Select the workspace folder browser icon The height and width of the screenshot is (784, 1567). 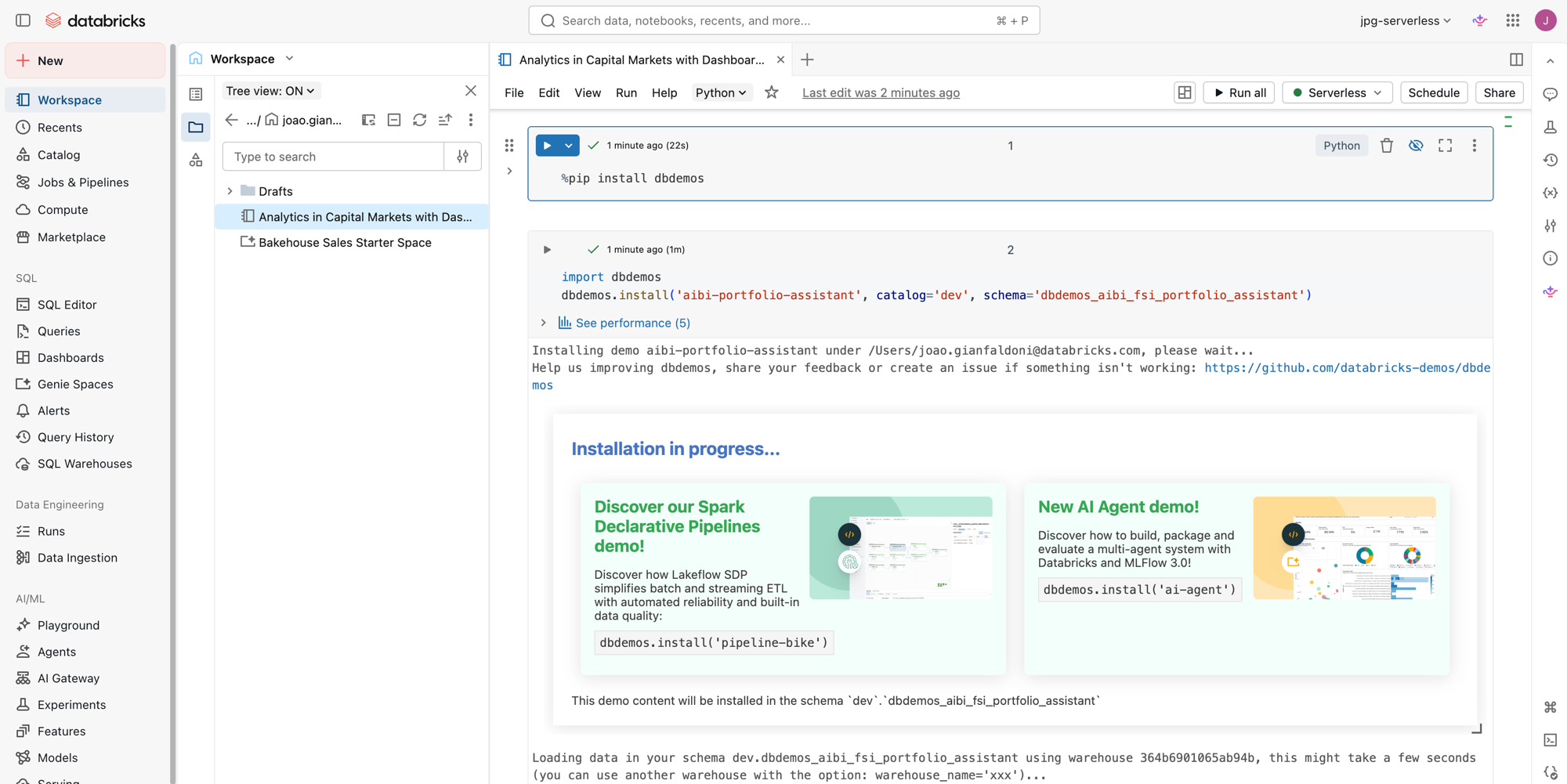pos(196,127)
